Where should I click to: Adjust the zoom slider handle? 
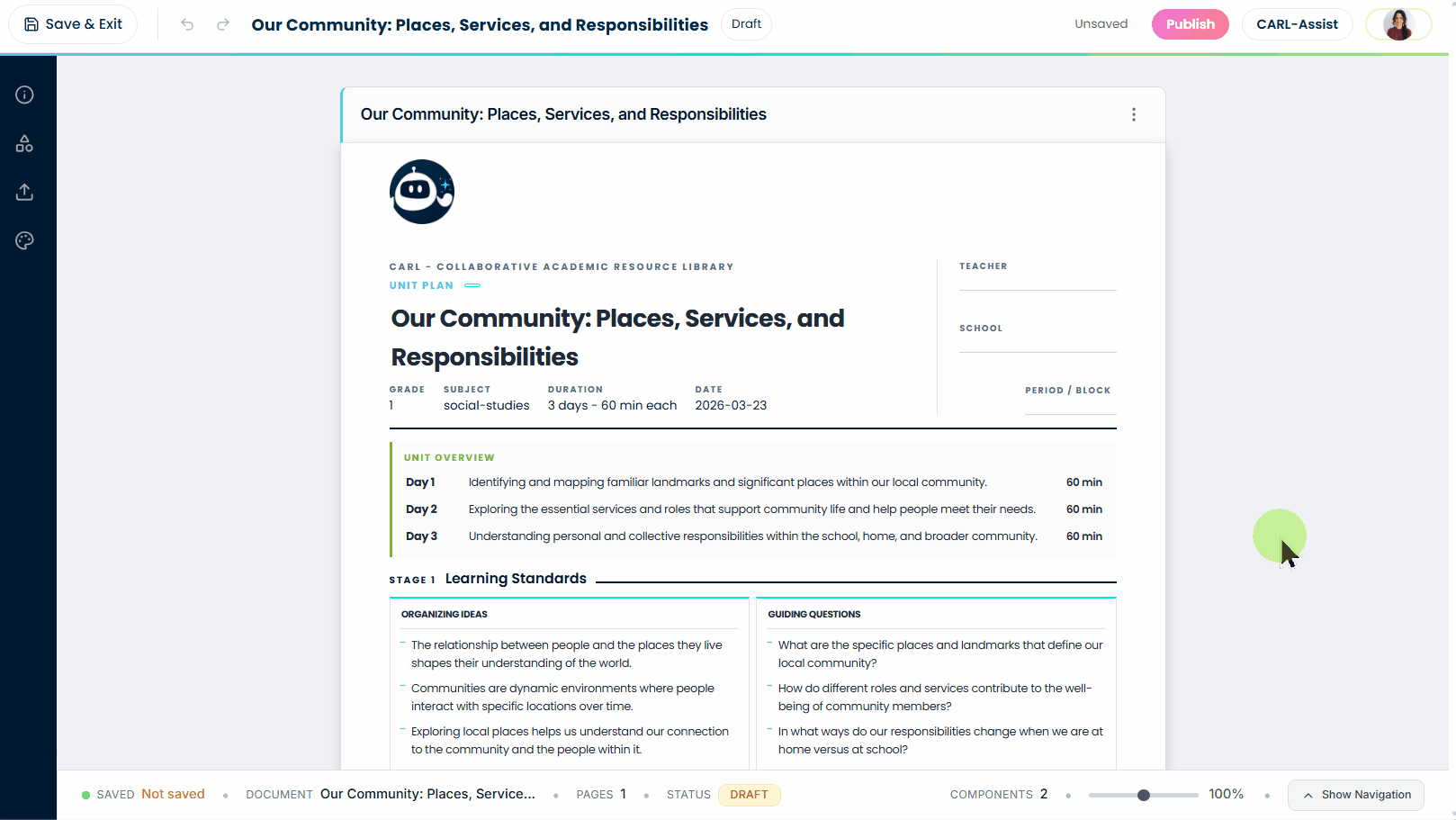pyautogui.click(x=1143, y=795)
